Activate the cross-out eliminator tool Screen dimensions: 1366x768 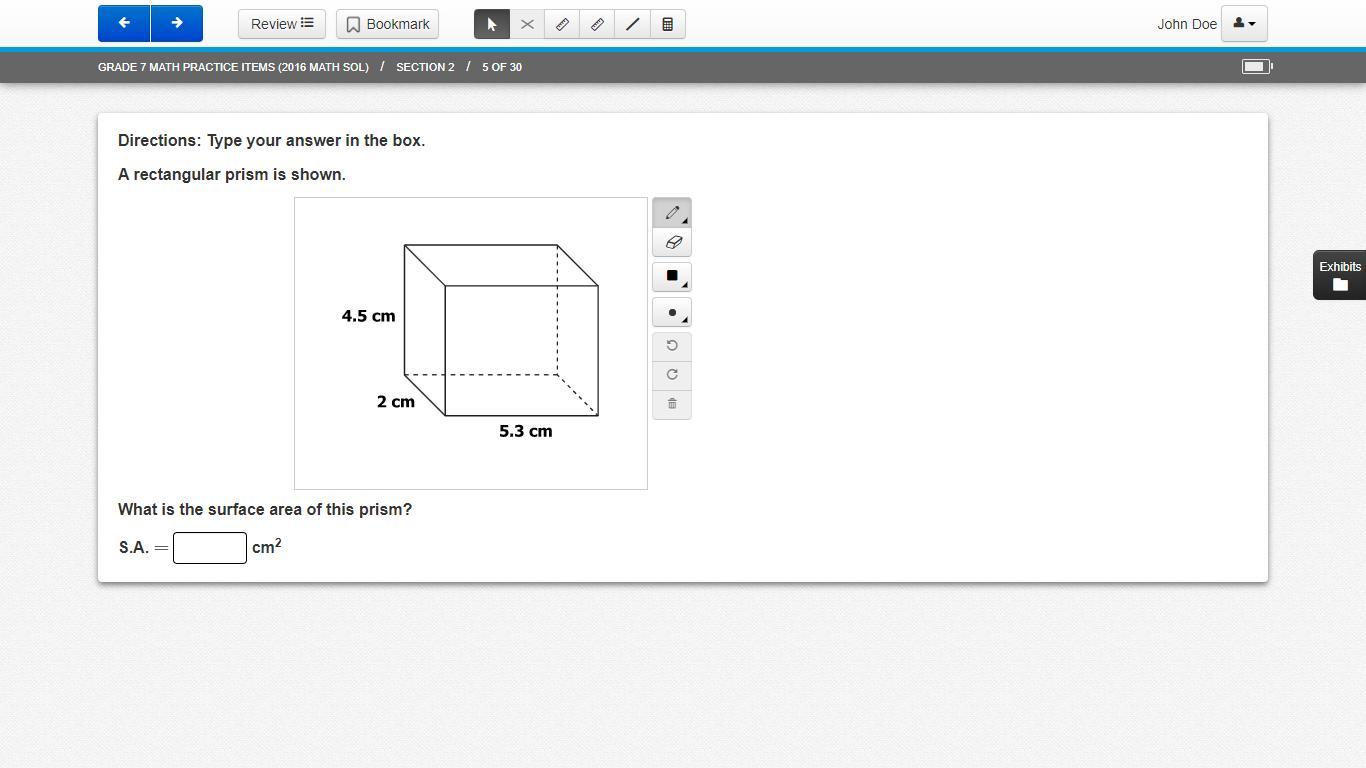click(527, 24)
